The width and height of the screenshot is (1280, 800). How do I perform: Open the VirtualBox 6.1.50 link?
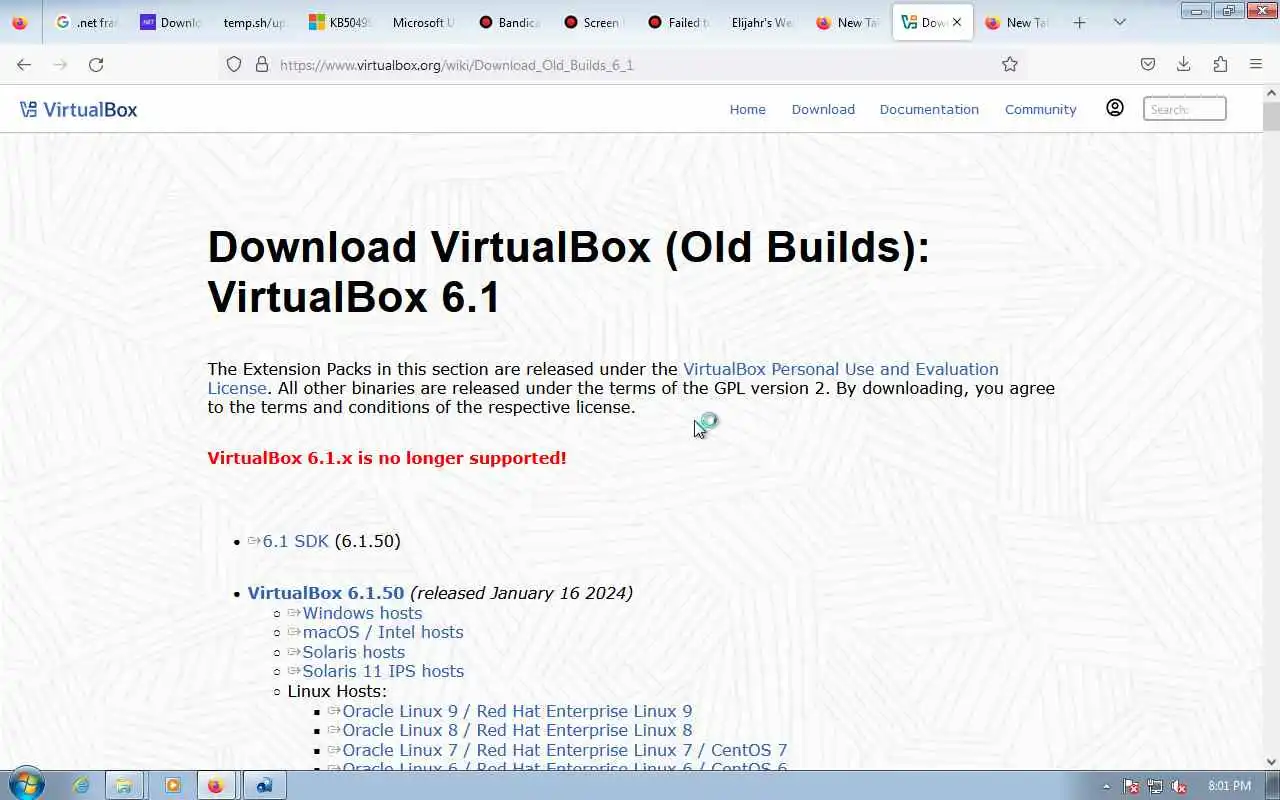[x=326, y=593]
